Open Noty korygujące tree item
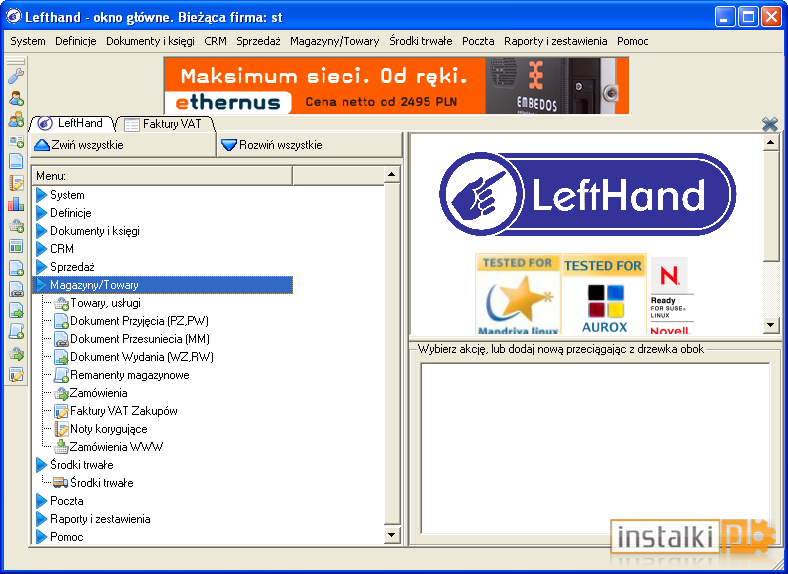This screenshot has height=574, width=788. (109, 429)
